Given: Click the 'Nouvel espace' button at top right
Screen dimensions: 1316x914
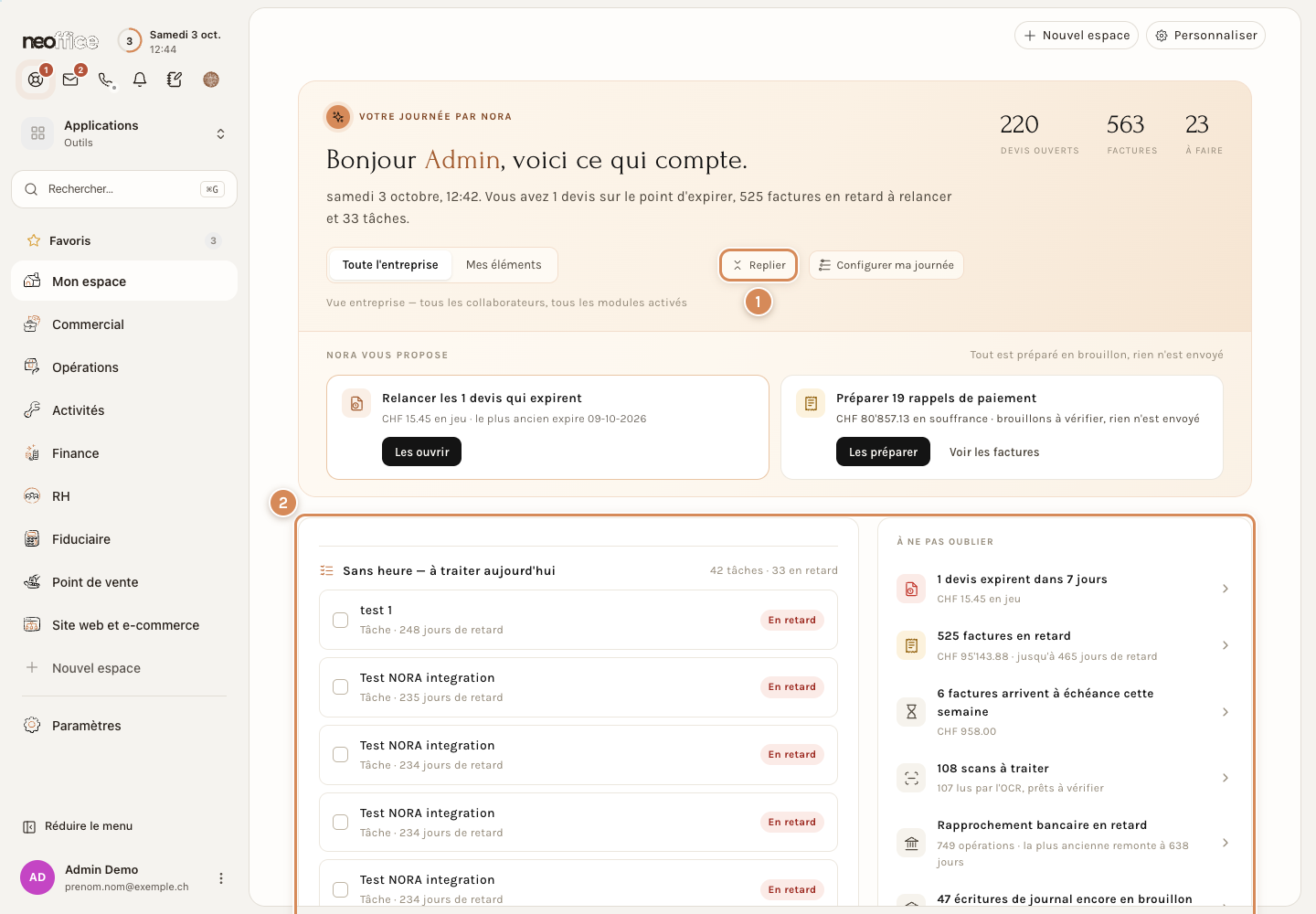Looking at the screenshot, I should pyautogui.click(x=1077, y=36).
